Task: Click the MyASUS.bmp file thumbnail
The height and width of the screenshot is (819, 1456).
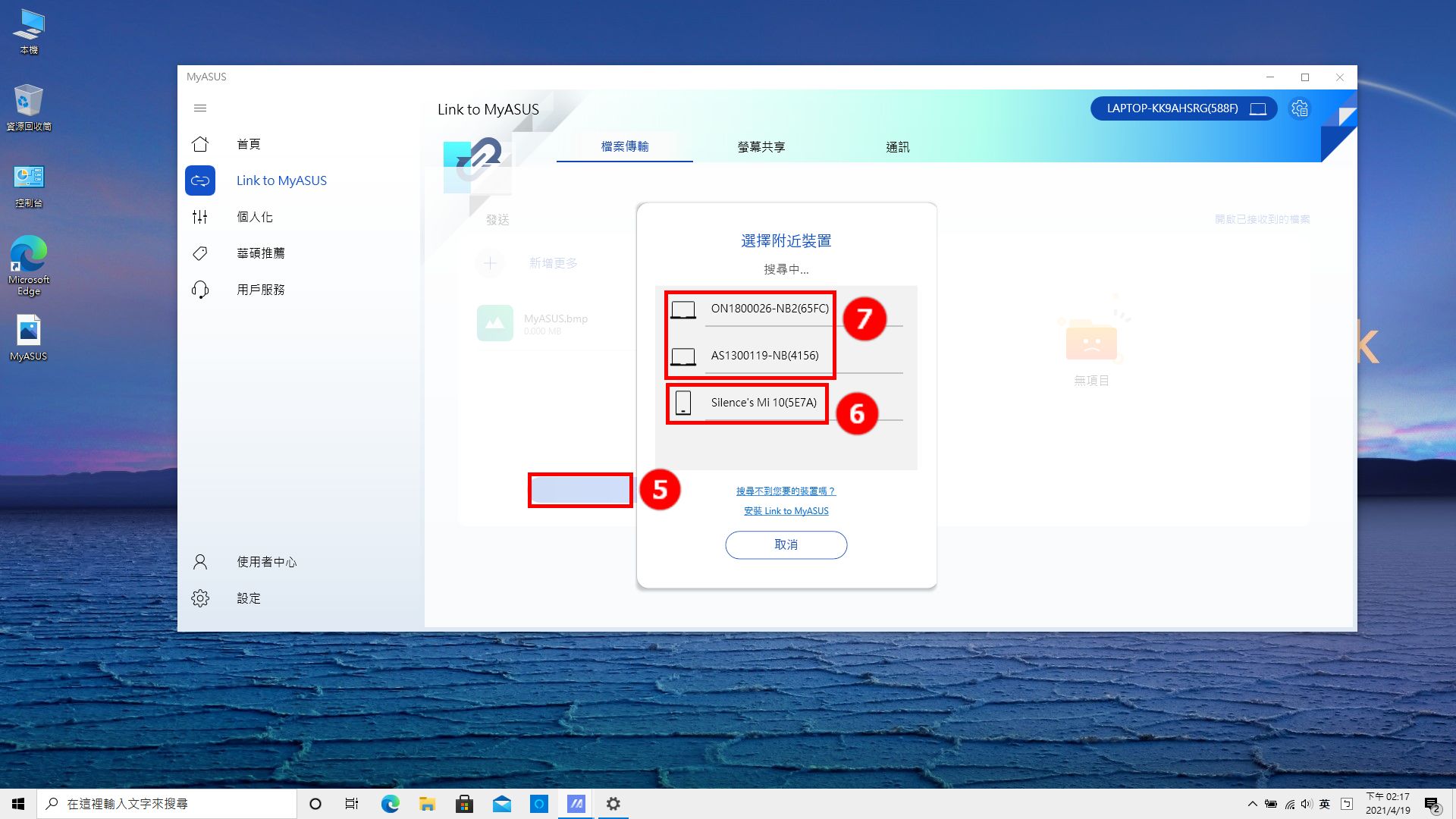Action: tap(494, 323)
